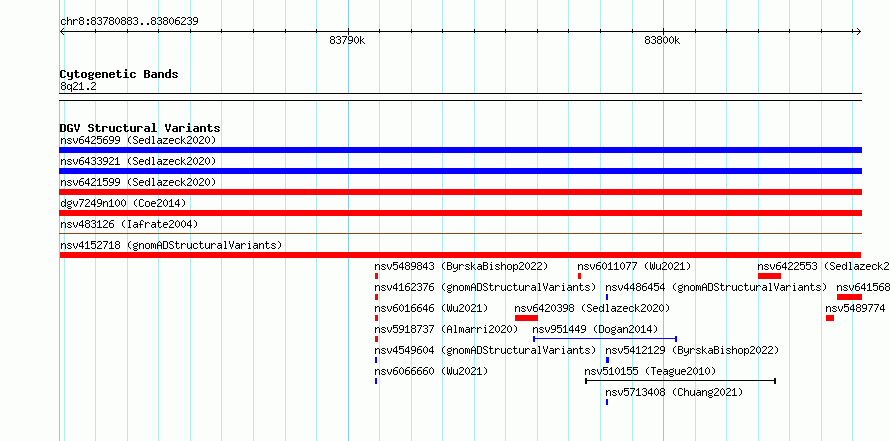Open the nsv510155 (Teague2010) label

click(650, 371)
